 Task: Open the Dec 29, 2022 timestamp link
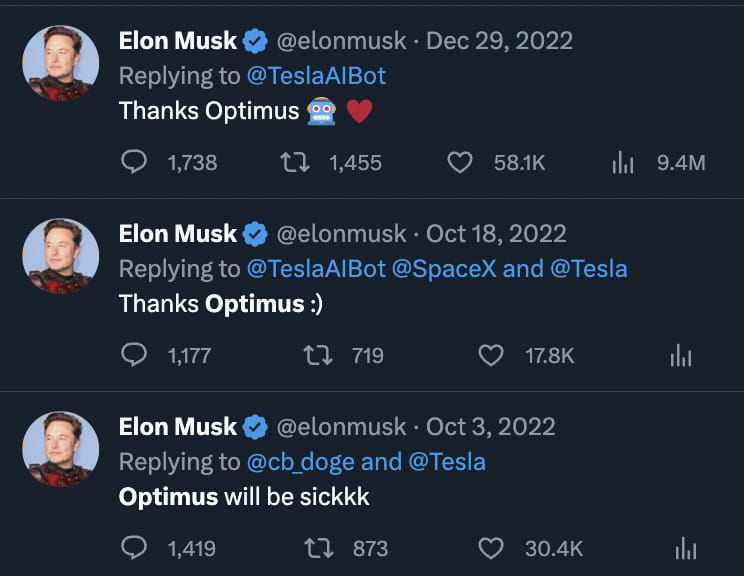click(x=500, y=41)
